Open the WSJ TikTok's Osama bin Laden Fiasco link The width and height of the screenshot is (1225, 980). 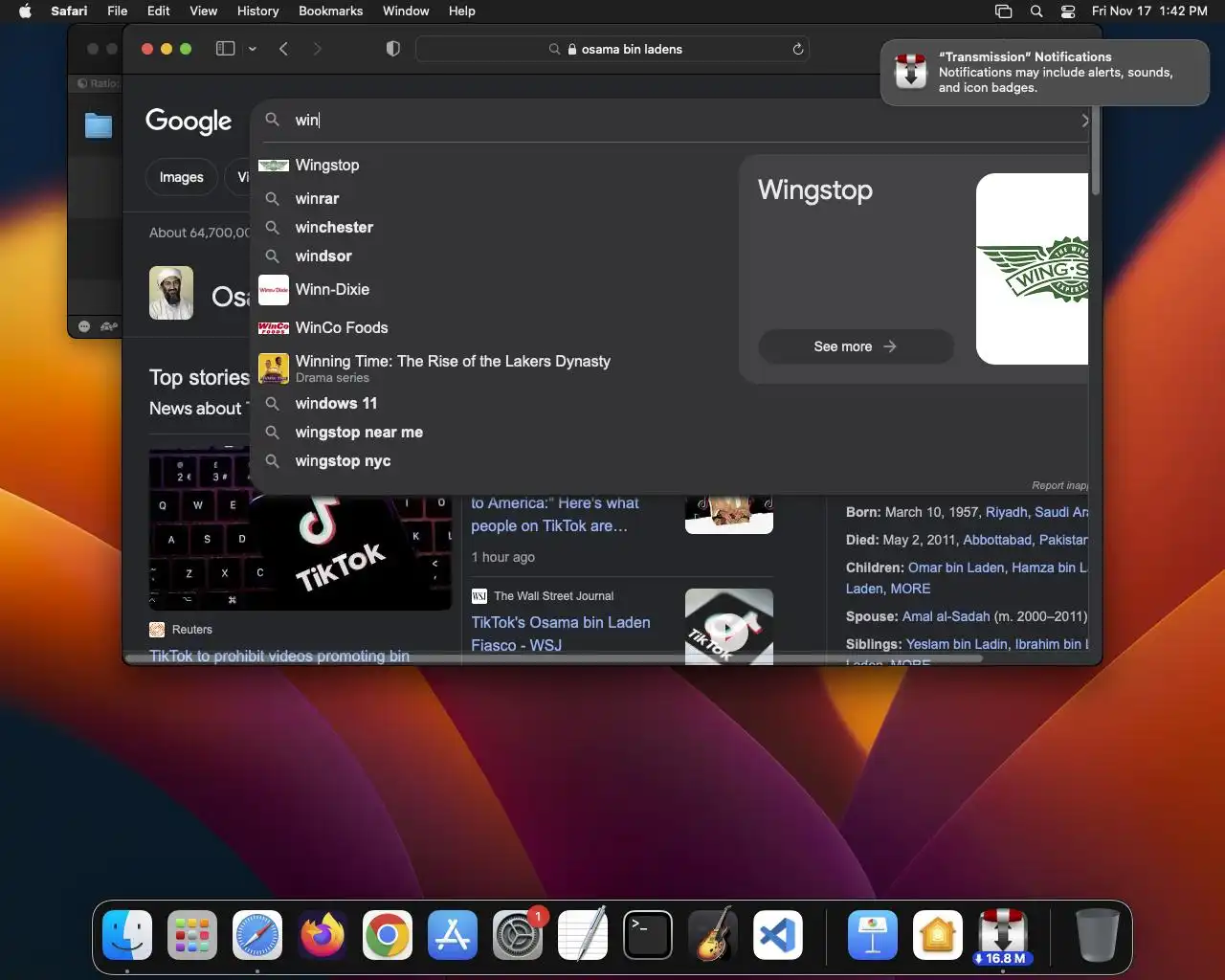pos(561,634)
